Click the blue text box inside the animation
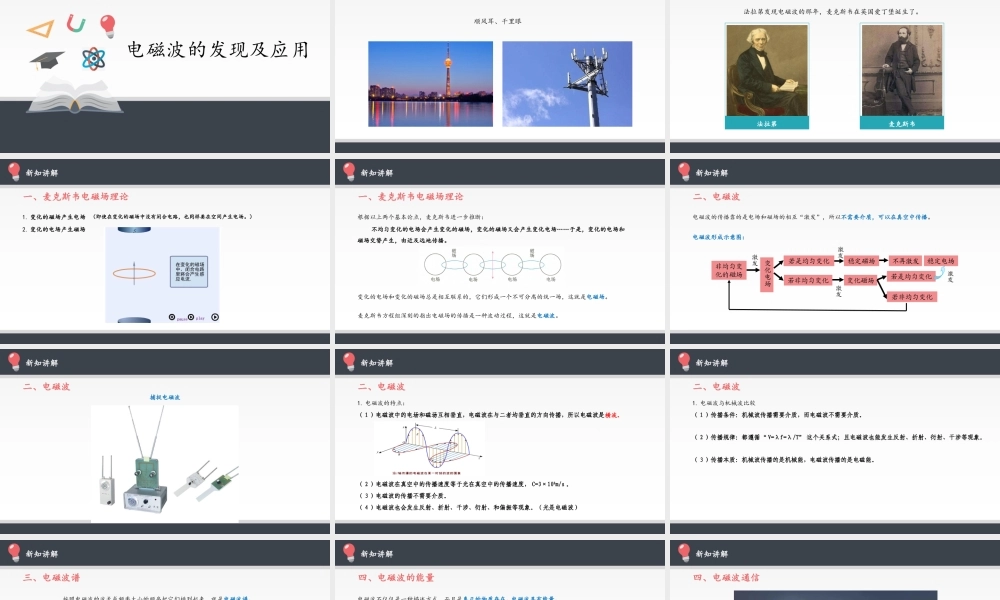 click(189, 272)
